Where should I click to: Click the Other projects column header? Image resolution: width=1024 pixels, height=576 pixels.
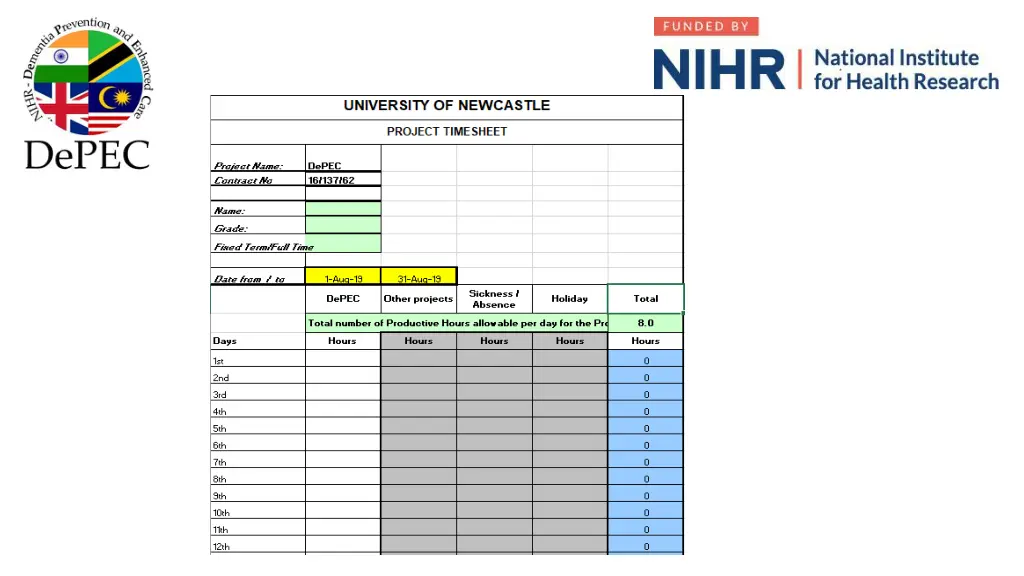[x=419, y=298]
